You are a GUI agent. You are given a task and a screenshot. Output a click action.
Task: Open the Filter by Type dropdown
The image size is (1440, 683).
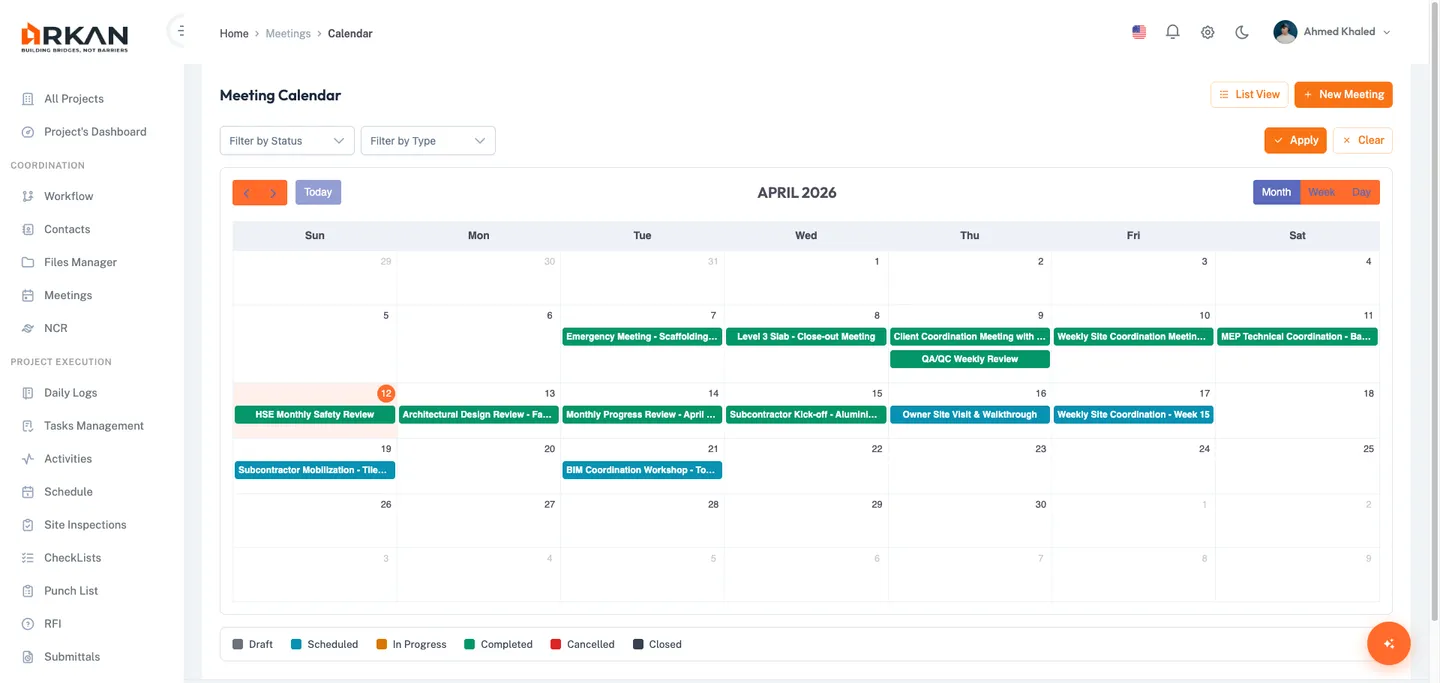click(427, 140)
